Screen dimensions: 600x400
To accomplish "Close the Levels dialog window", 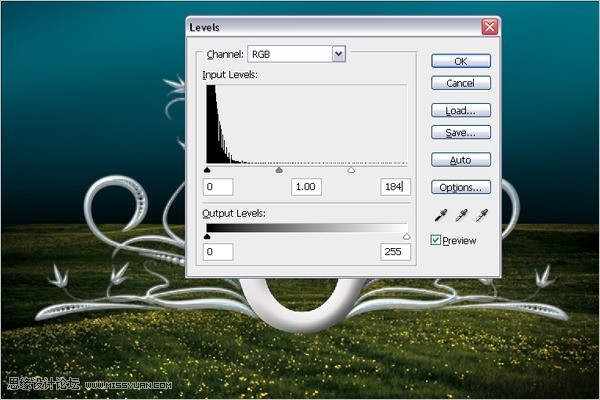I will pyautogui.click(x=489, y=27).
